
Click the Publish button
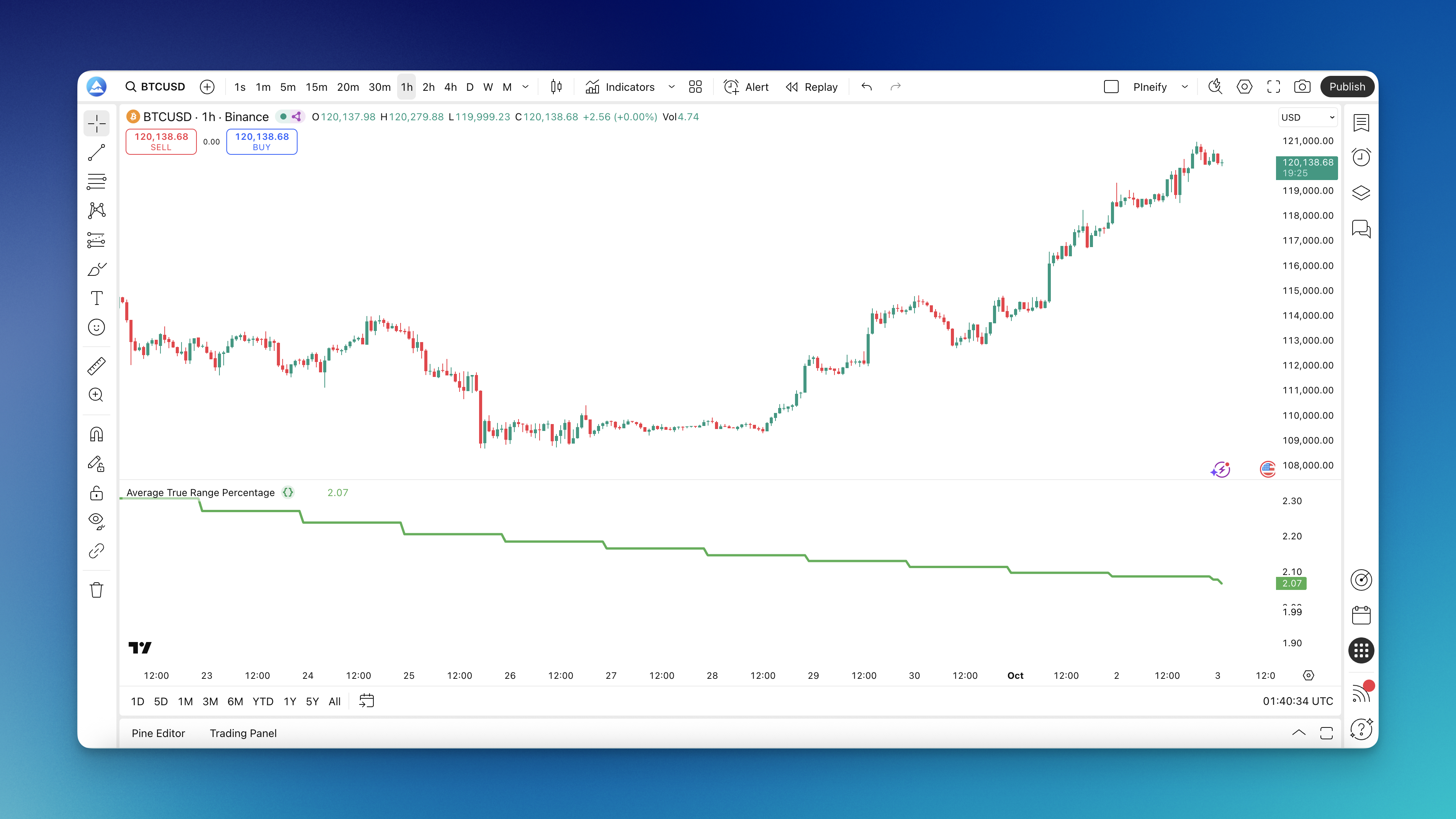pyautogui.click(x=1347, y=87)
